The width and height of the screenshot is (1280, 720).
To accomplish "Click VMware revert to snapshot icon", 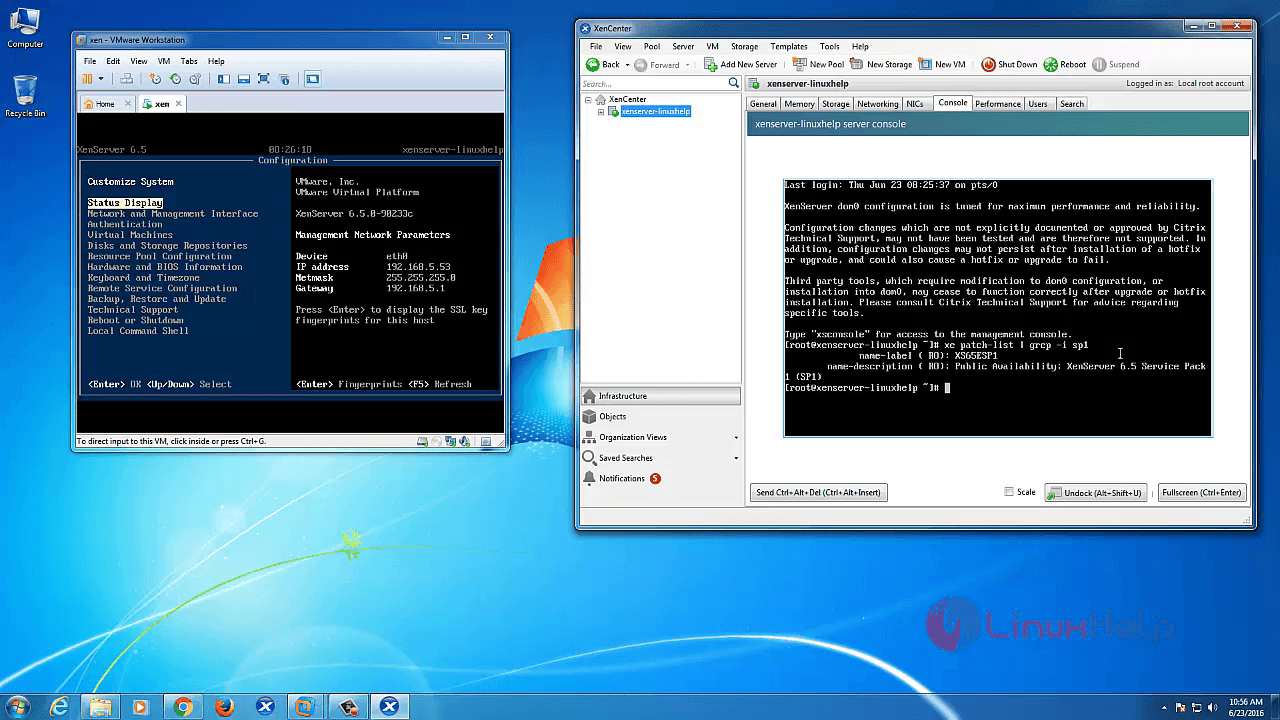I will pyautogui.click(x=175, y=78).
